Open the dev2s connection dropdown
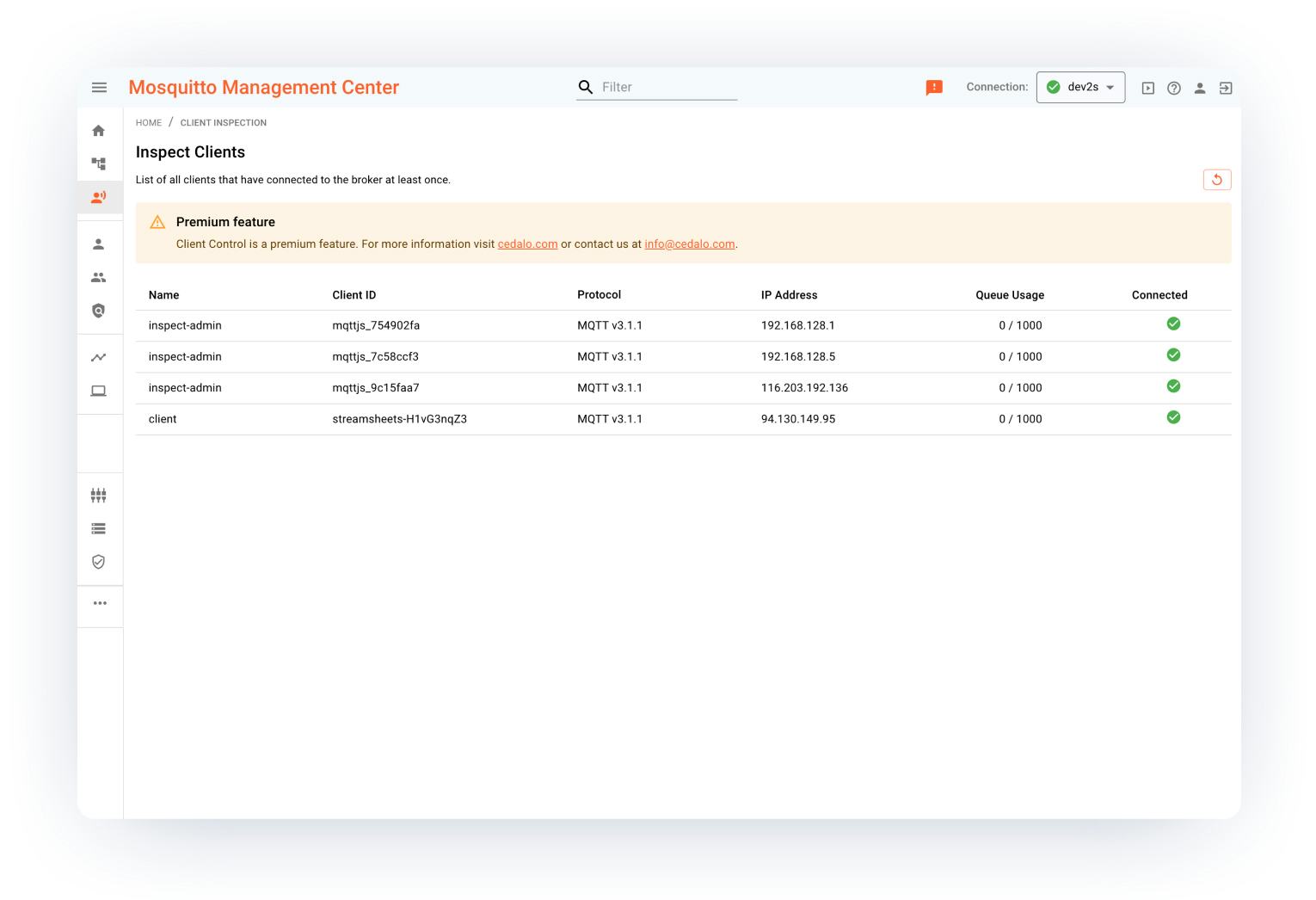 pos(1080,87)
